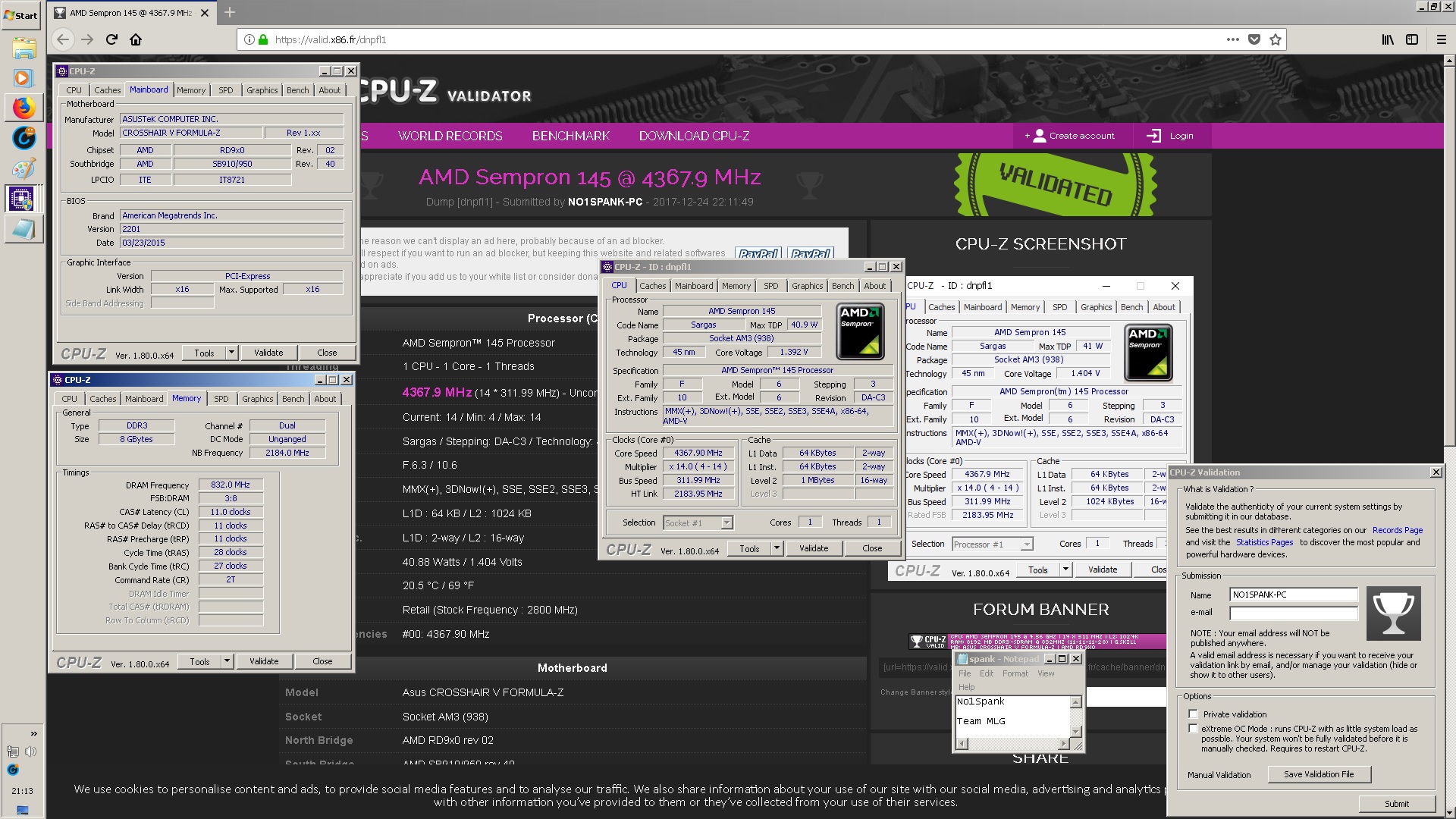The image size is (1456, 819).
Task: Click Close in Memory CPU-Z window
Action: (322, 661)
